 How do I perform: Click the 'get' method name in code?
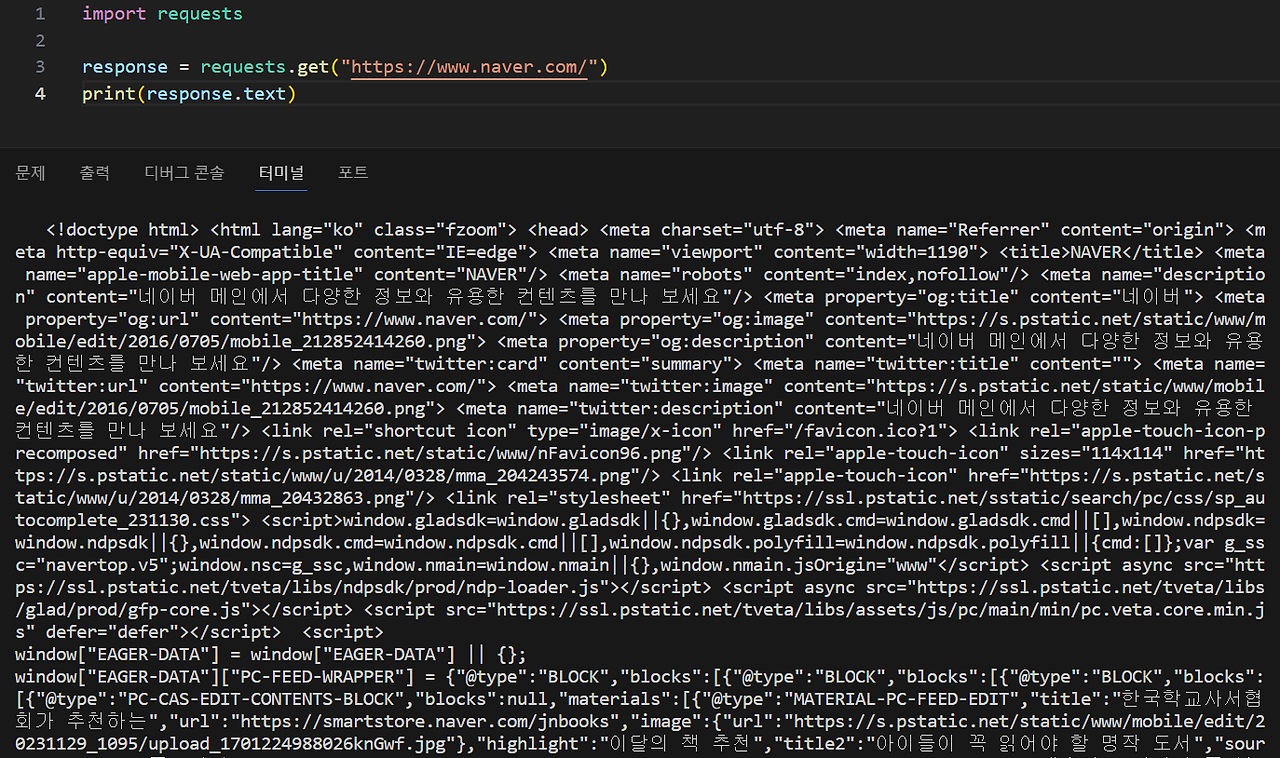pyautogui.click(x=313, y=67)
